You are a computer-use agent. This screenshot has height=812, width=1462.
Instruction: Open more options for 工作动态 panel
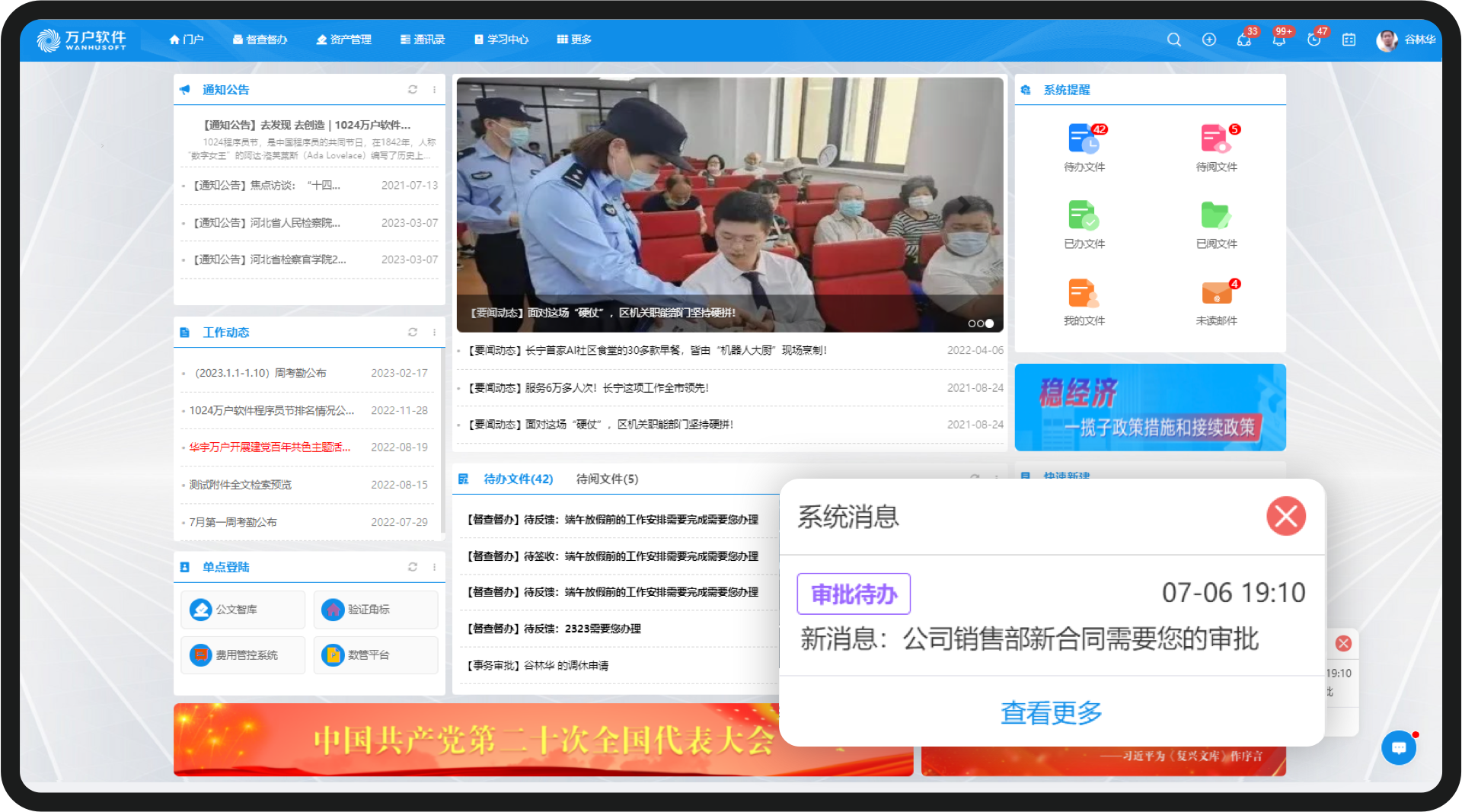(x=435, y=333)
